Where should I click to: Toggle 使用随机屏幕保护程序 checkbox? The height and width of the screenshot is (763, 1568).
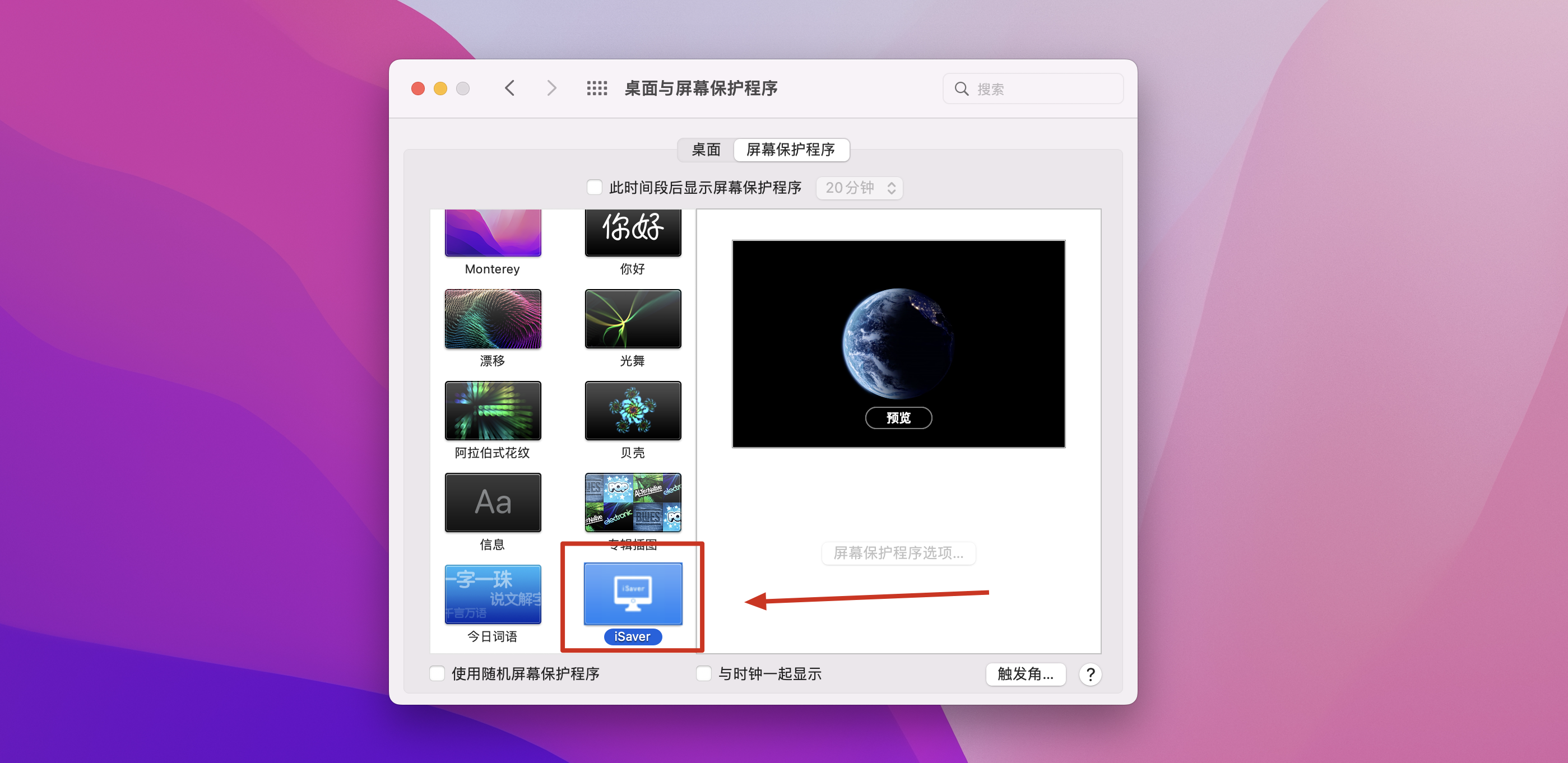[437, 673]
